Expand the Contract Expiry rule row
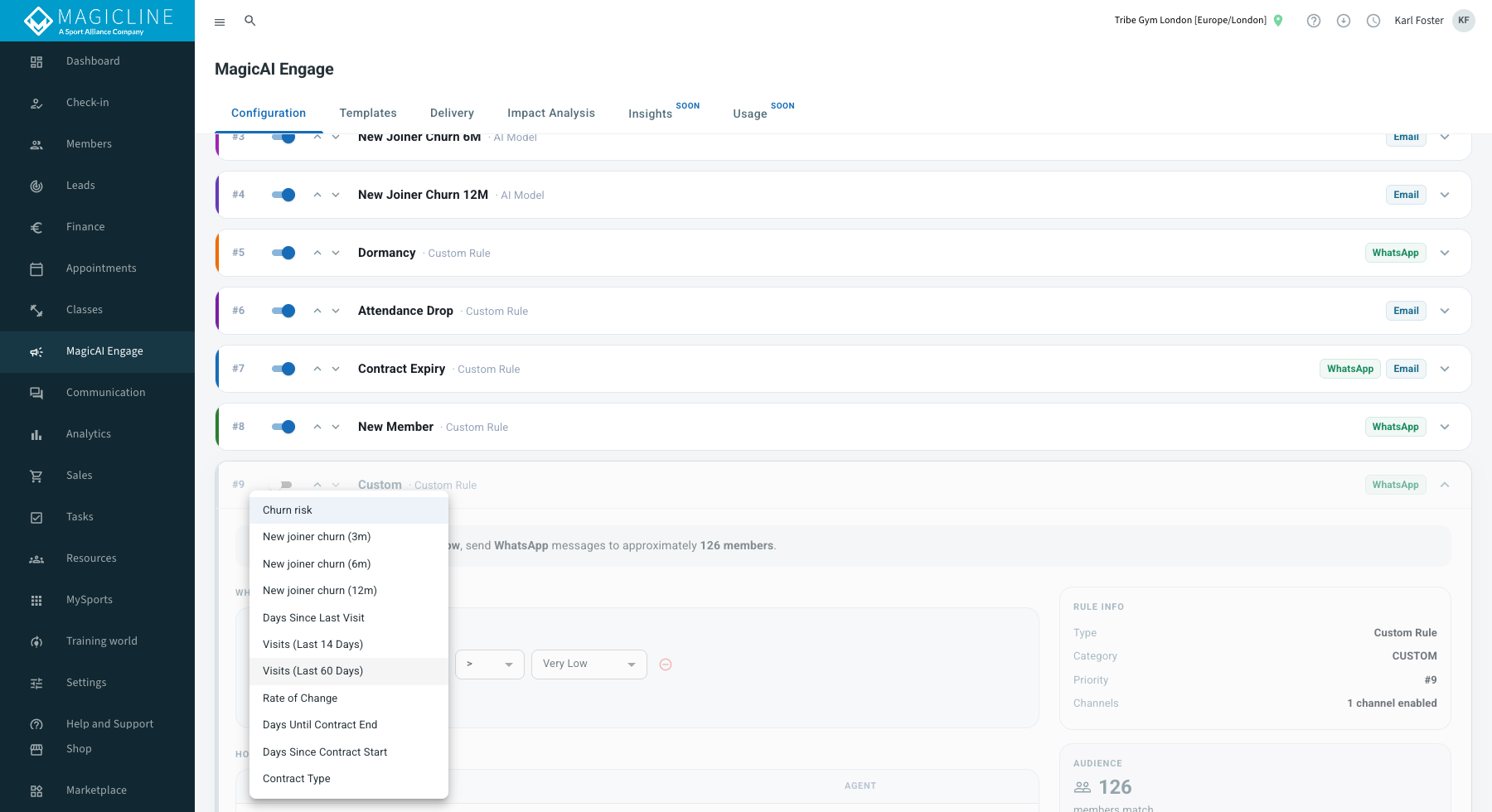 [x=1445, y=369]
